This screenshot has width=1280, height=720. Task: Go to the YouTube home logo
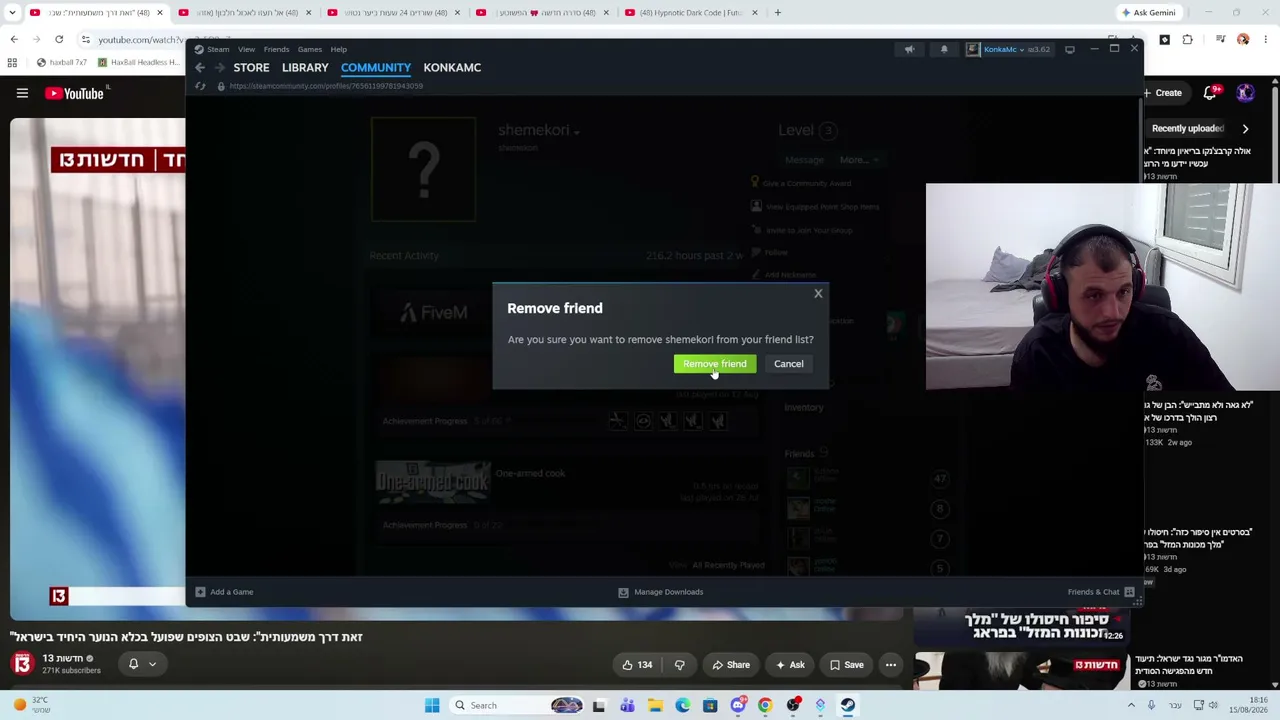[75, 93]
